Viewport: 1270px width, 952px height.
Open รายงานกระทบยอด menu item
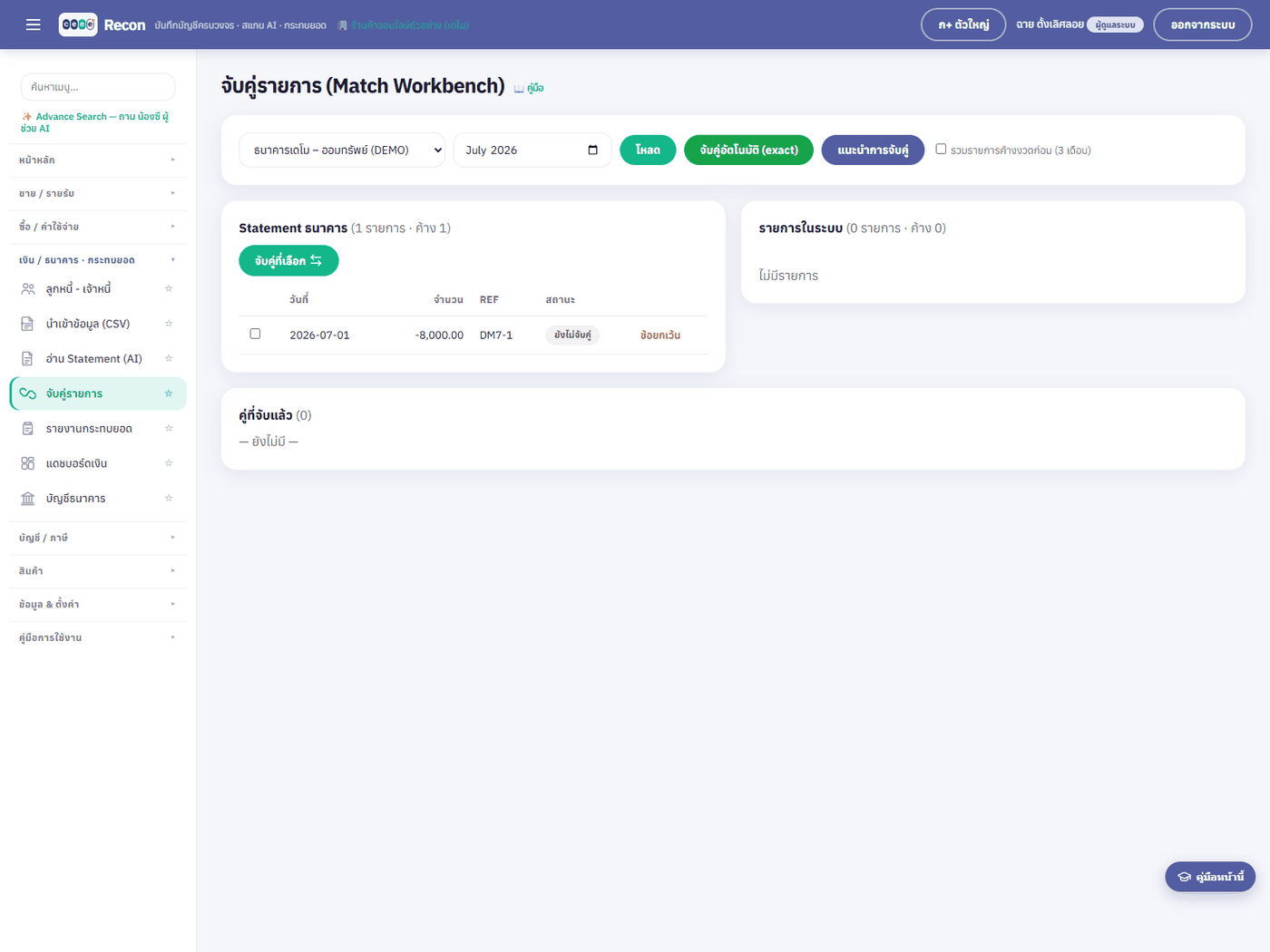coord(98,429)
